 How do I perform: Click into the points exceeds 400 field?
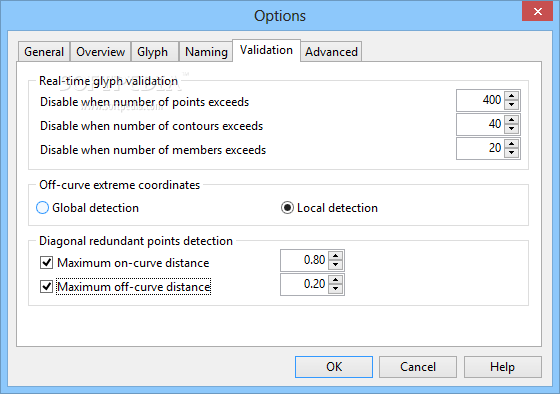coord(480,100)
